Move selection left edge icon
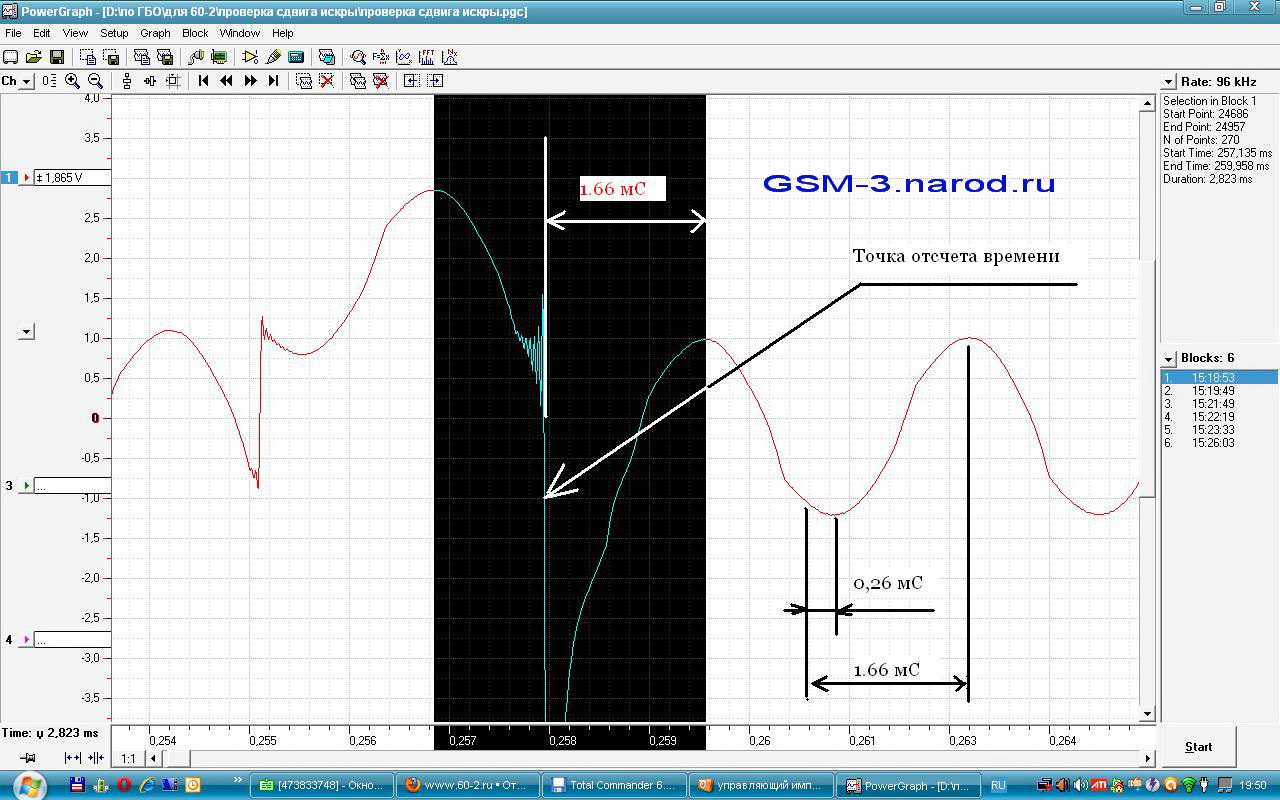 pos(411,81)
